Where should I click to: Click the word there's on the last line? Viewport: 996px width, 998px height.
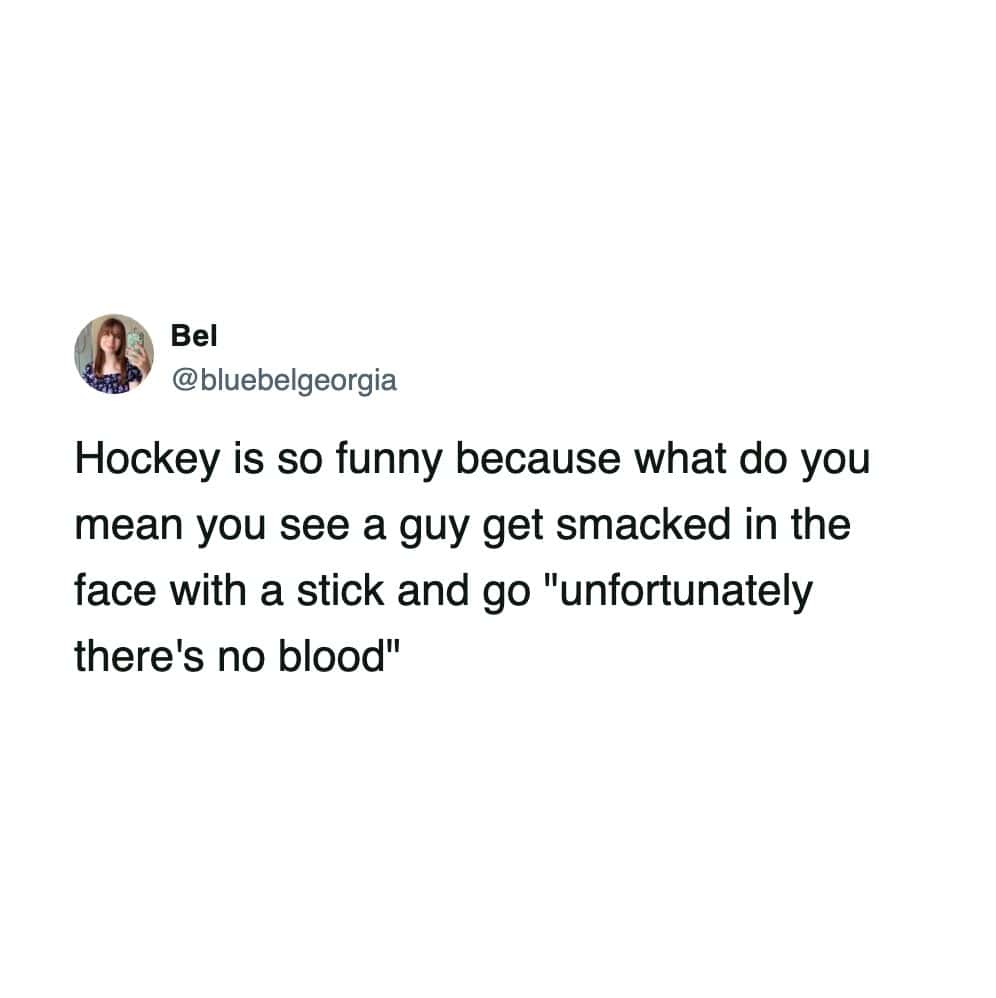(139, 656)
